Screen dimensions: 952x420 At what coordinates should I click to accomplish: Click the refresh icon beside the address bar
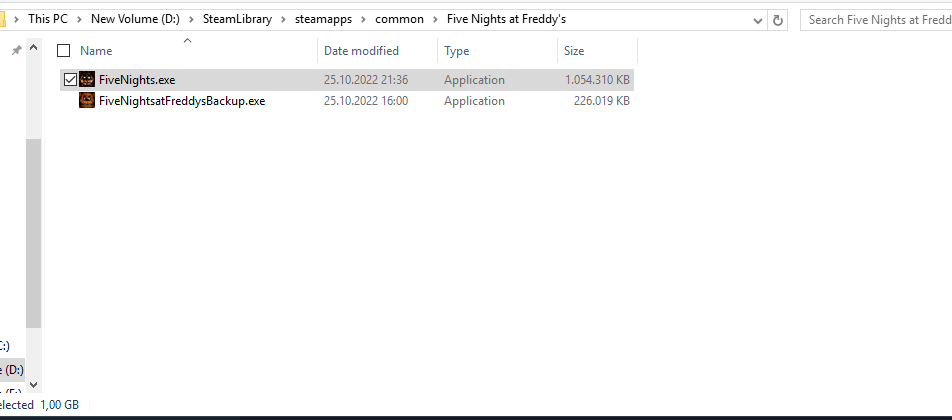(779, 19)
